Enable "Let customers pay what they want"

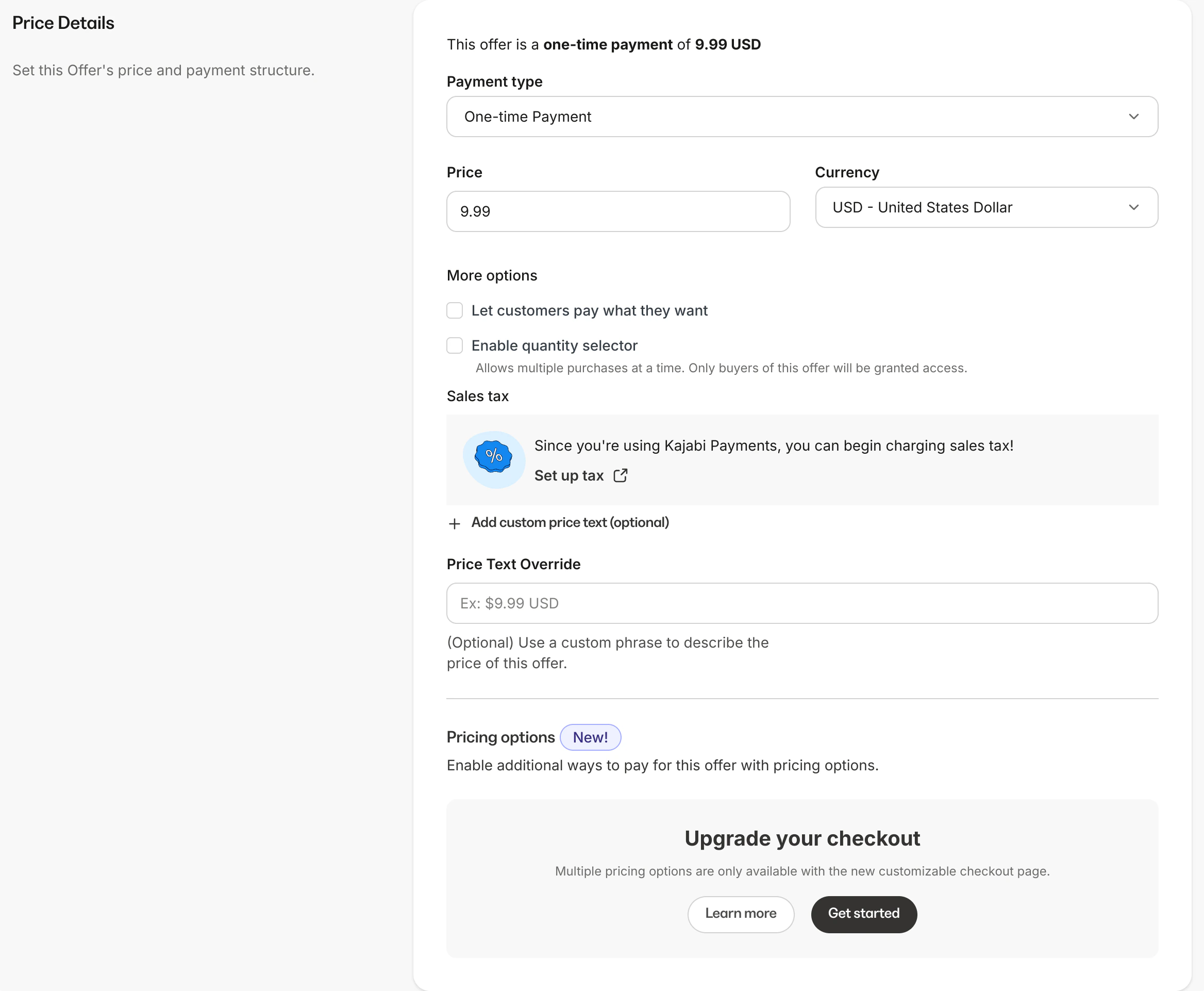(x=454, y=310)
